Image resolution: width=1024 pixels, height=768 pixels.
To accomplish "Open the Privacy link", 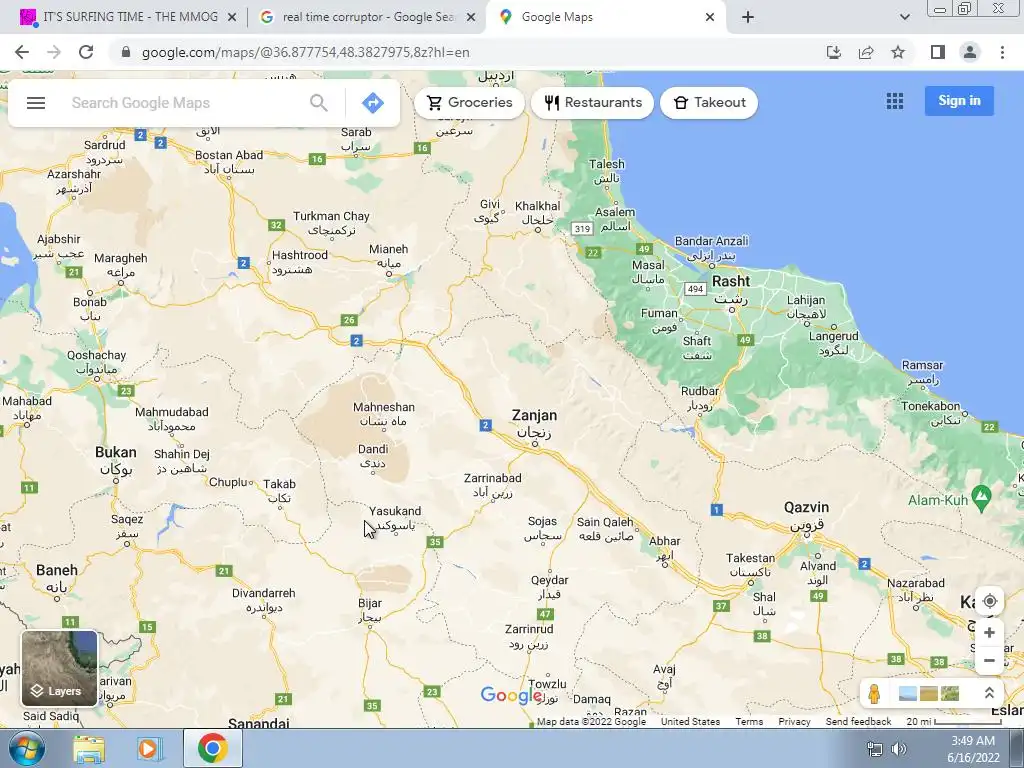I will [x=794, y=722].
